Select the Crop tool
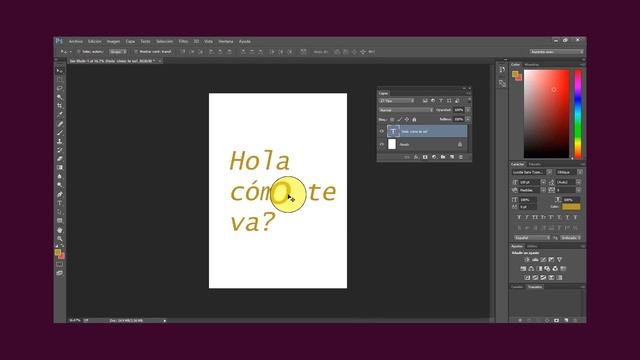The height and width of the screenshot is (360, 640). click(60, 106)
